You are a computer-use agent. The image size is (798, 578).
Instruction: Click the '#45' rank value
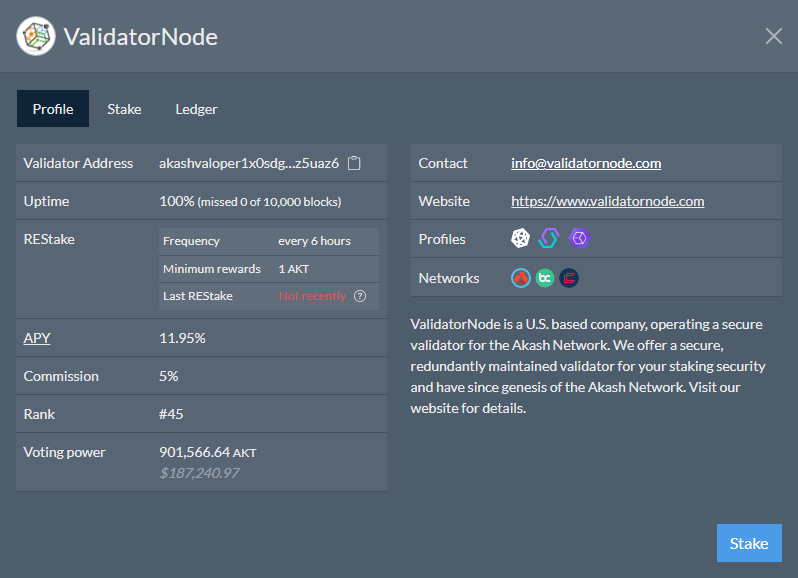pyautogui.click(x=170, y=414)
